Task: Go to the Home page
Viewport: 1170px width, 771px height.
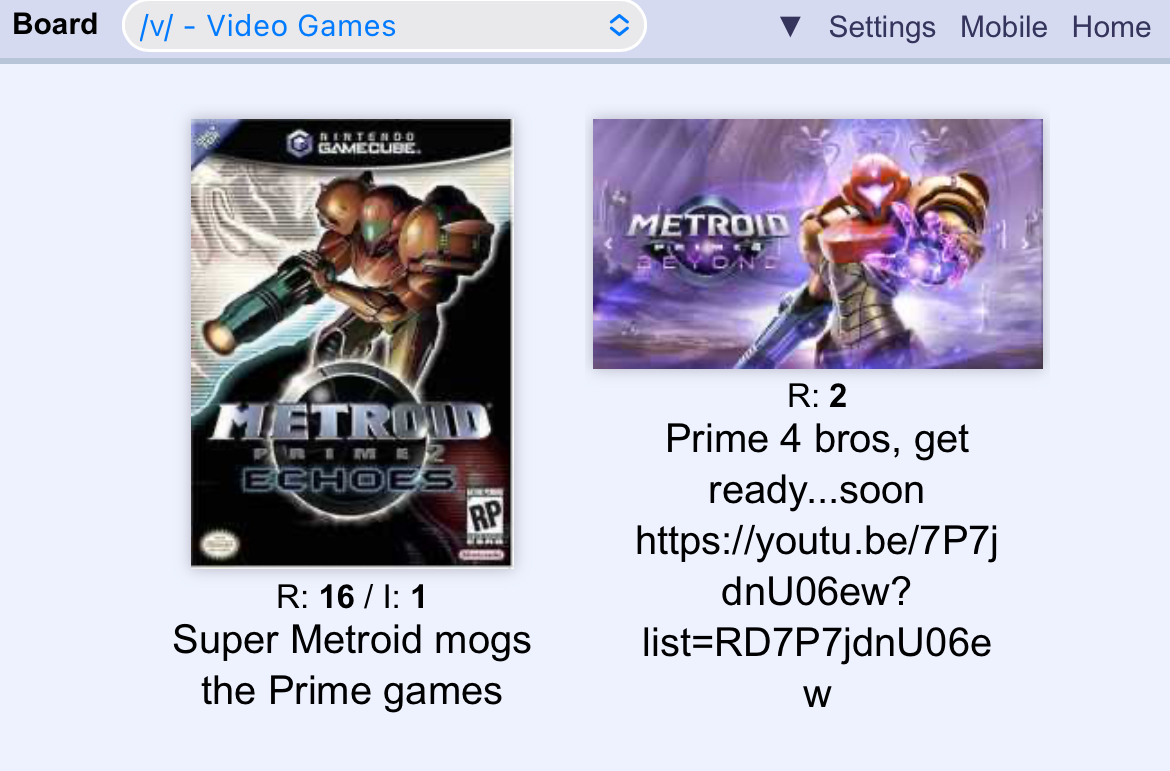Action: click(x=1111, y=27)
